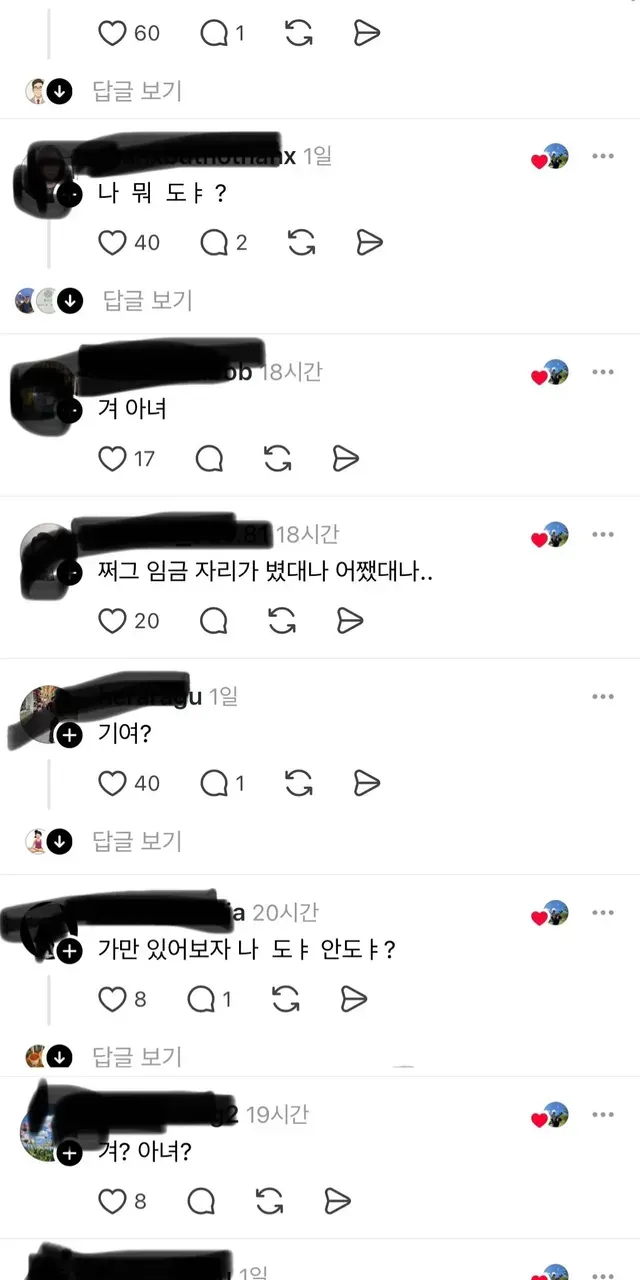Repost the comment "겨 아녀"
Image resolution: width=640 pixels, height=1280 pixels.
277,458
